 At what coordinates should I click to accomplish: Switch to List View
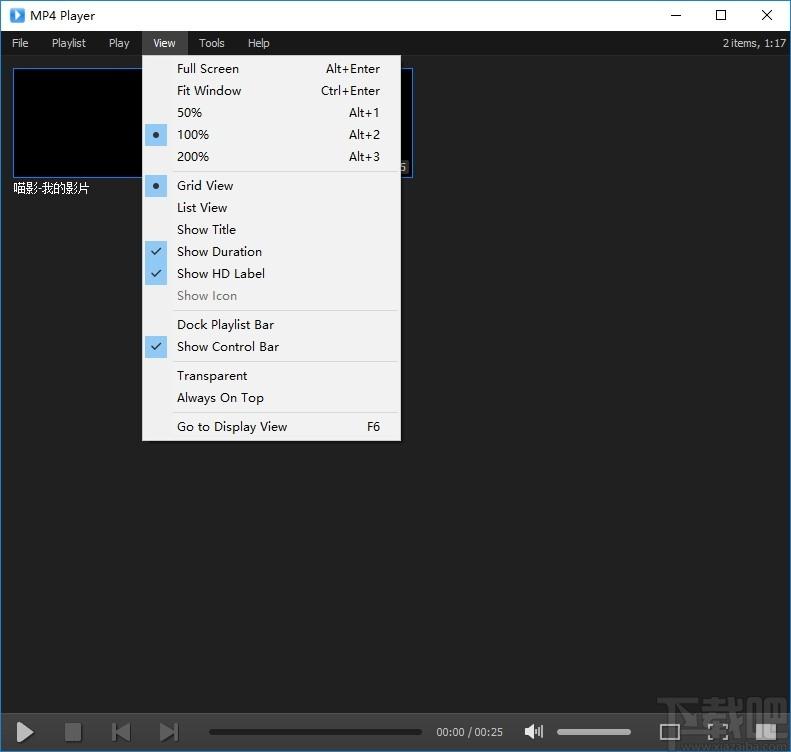[271, 208]
